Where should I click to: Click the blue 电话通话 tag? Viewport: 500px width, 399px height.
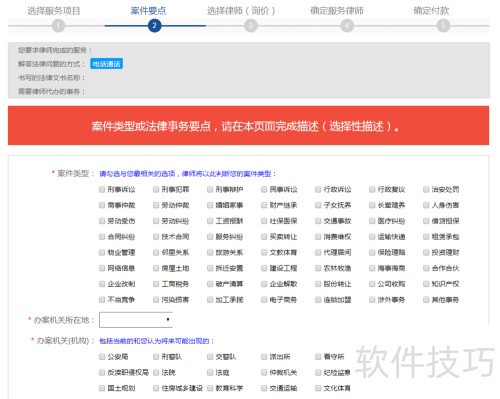tap(107, 64)
